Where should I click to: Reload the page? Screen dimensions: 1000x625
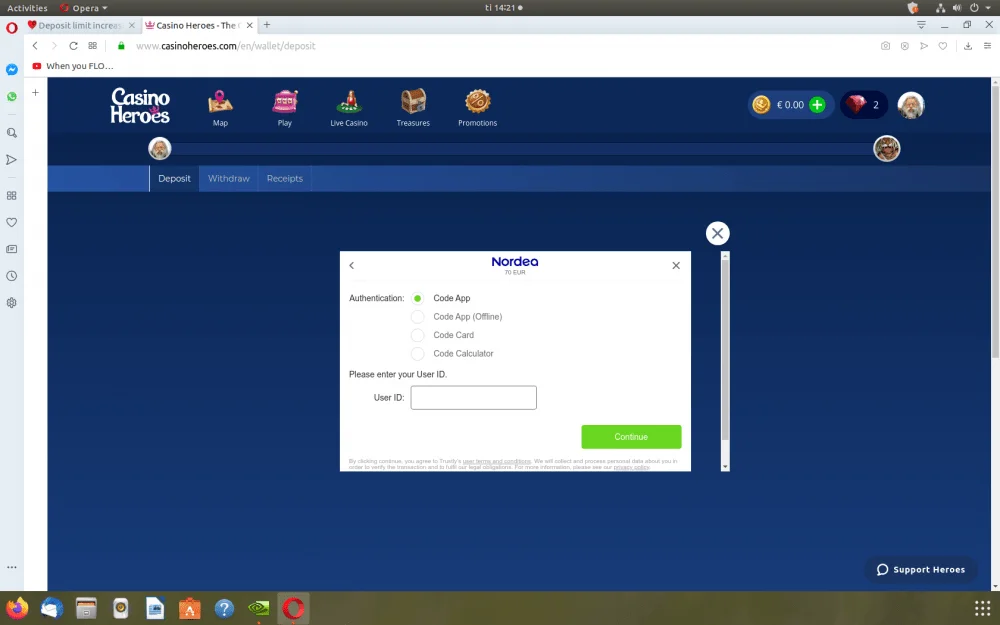point(73,46)
